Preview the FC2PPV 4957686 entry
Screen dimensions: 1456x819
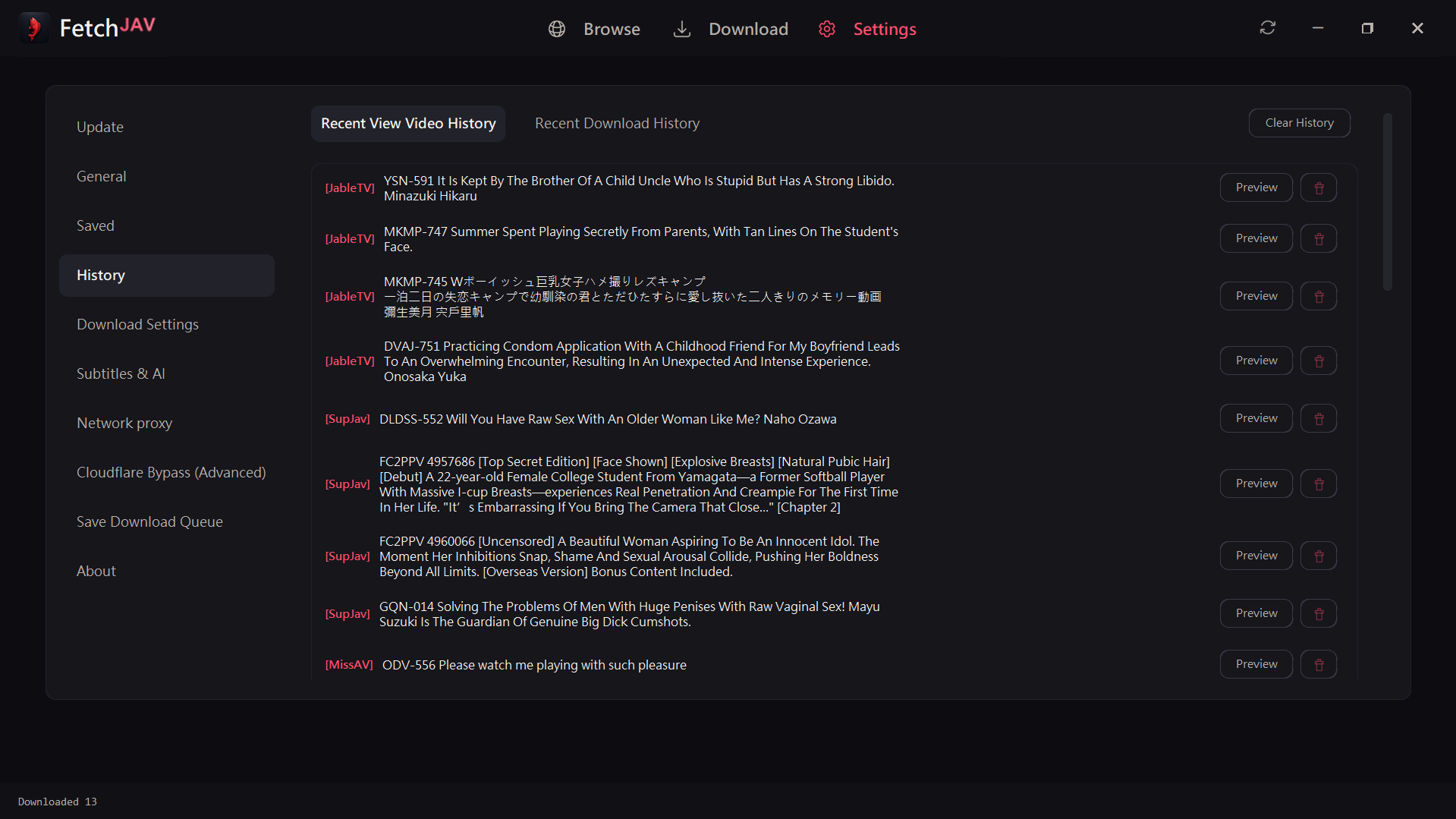(1256, 484)
